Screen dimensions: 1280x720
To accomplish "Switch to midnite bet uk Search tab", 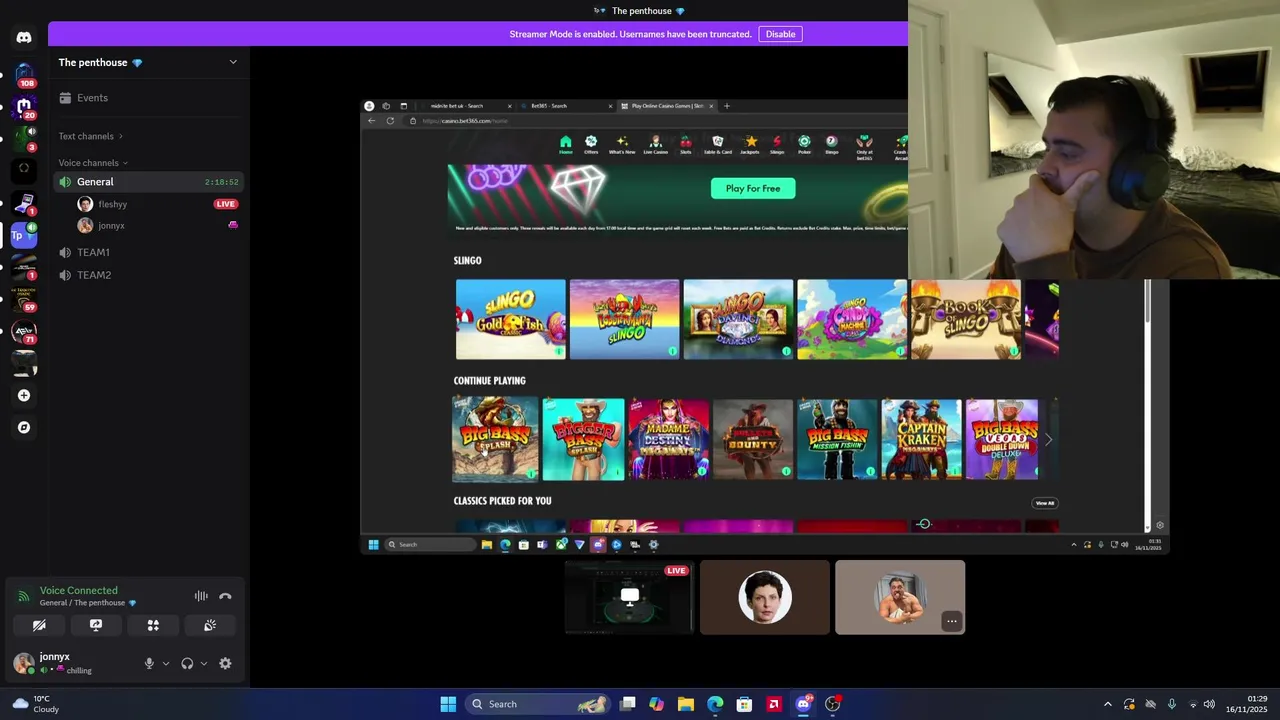I will [x=465, y=106].
